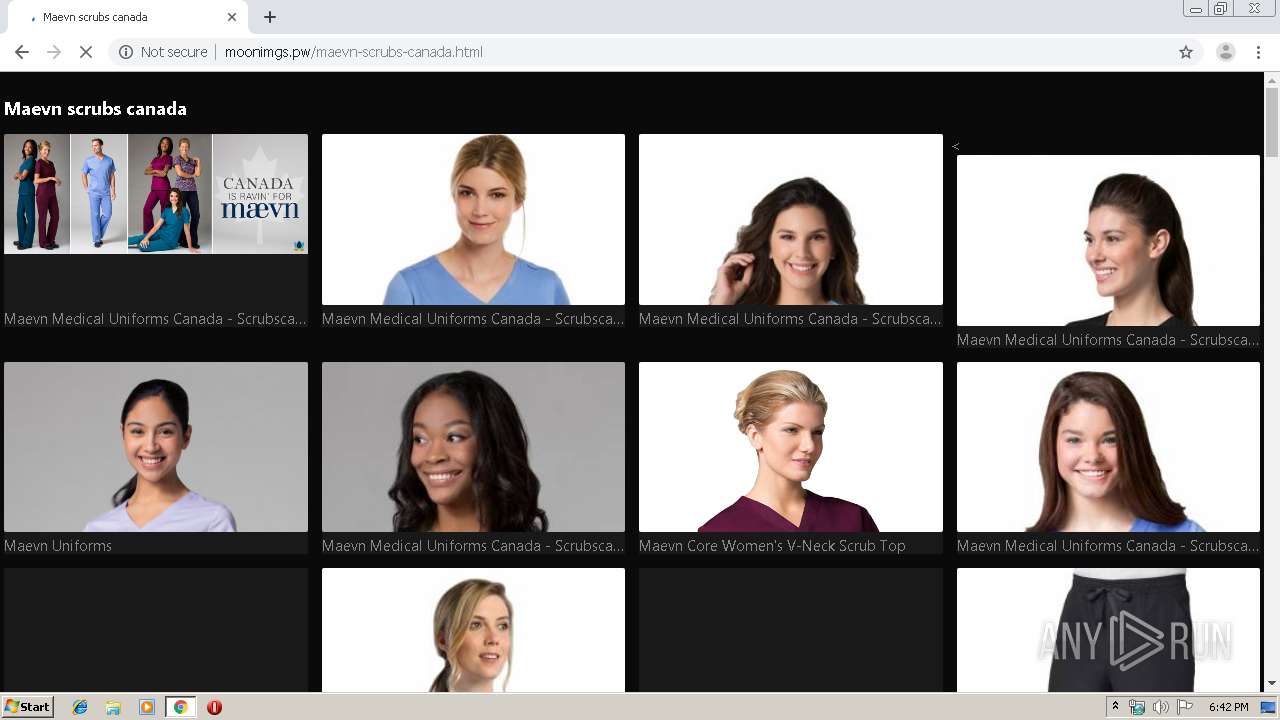Click the small '<' character above the fourth image
The height and width of the screenshot is (720, 1280).
956,147
